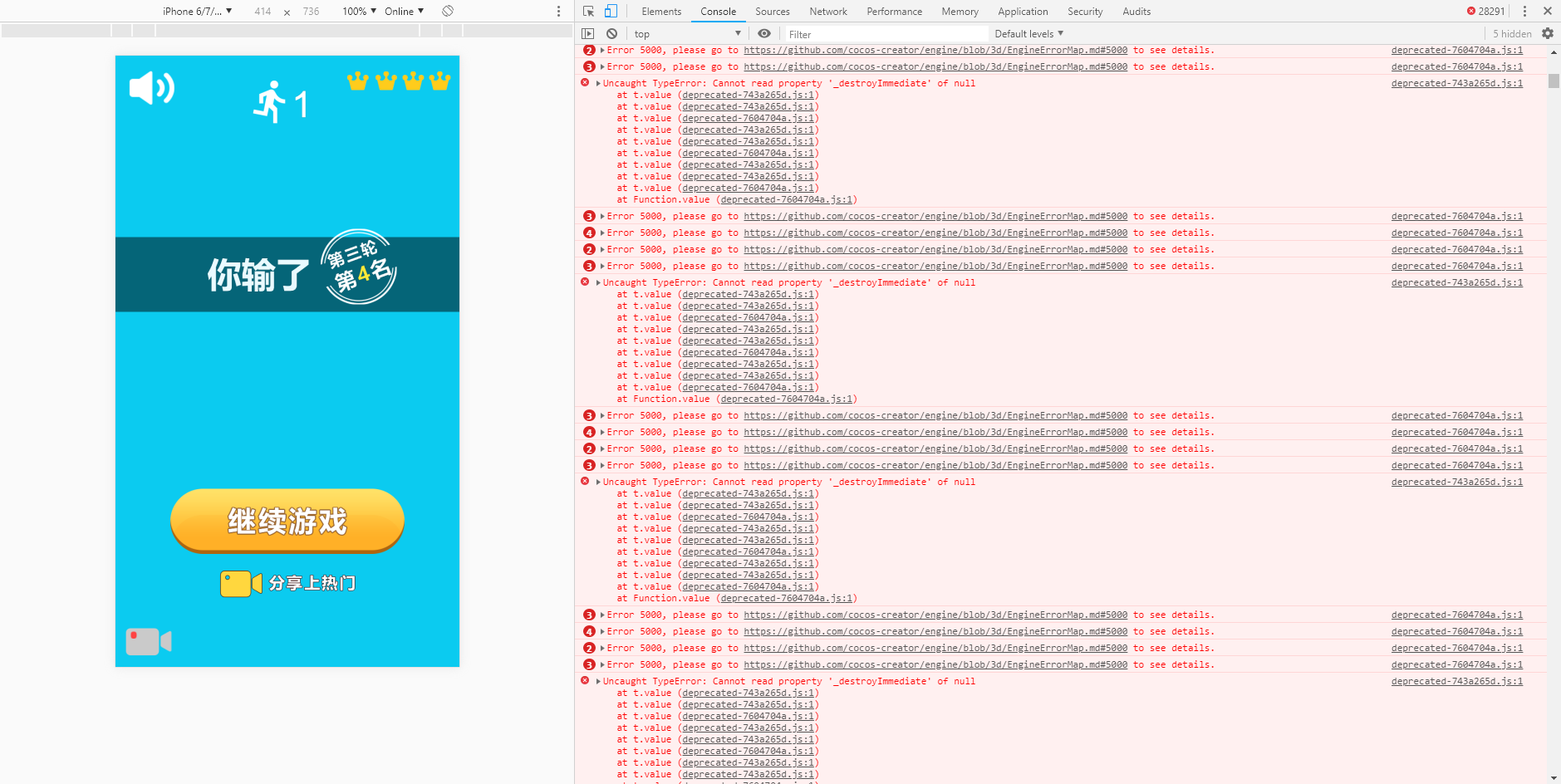Open the Audits tab
The image size is (1561, 784).
pyautogui.click(x=1136, y=11)
